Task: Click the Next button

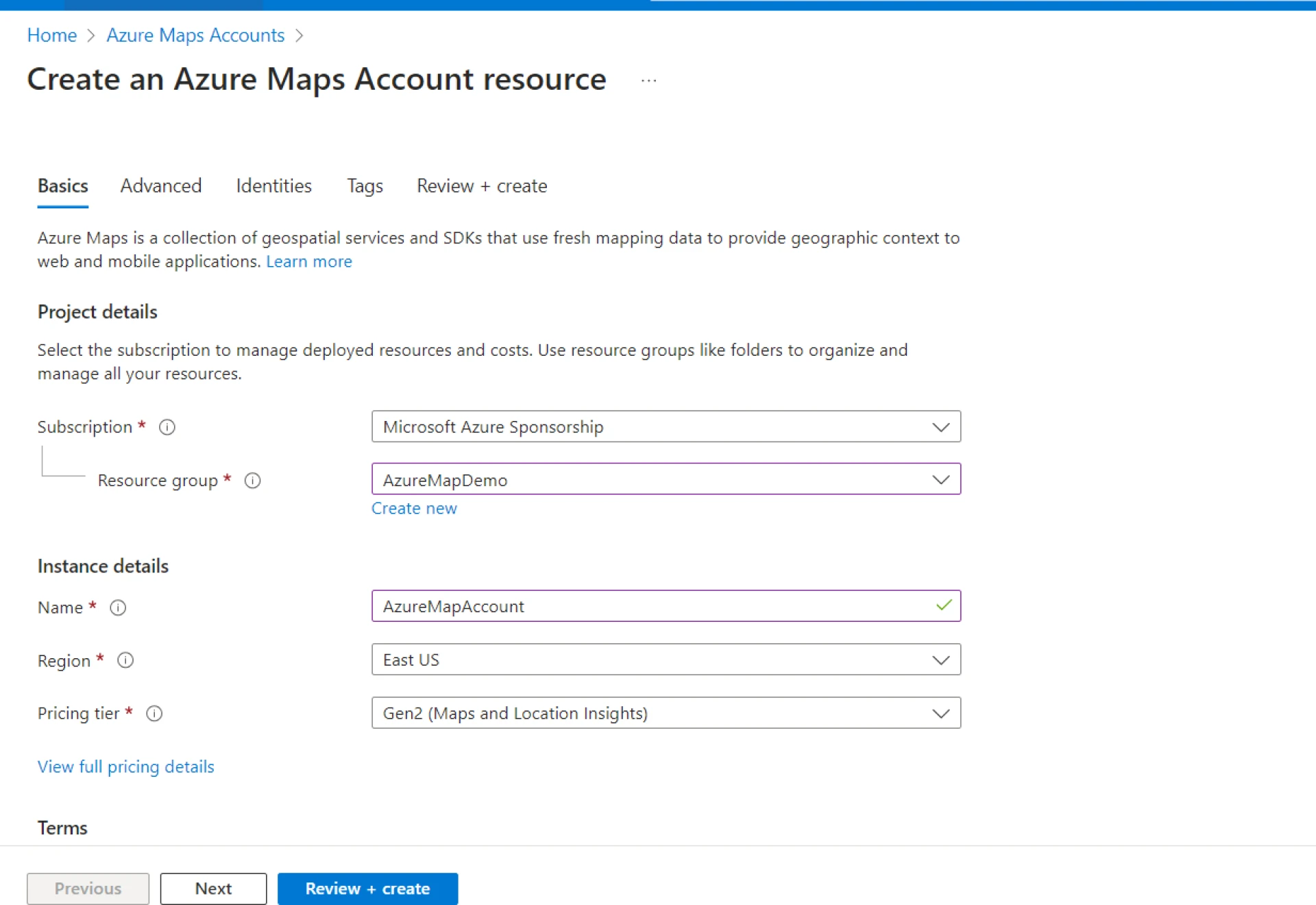Action: coord(213,889)
